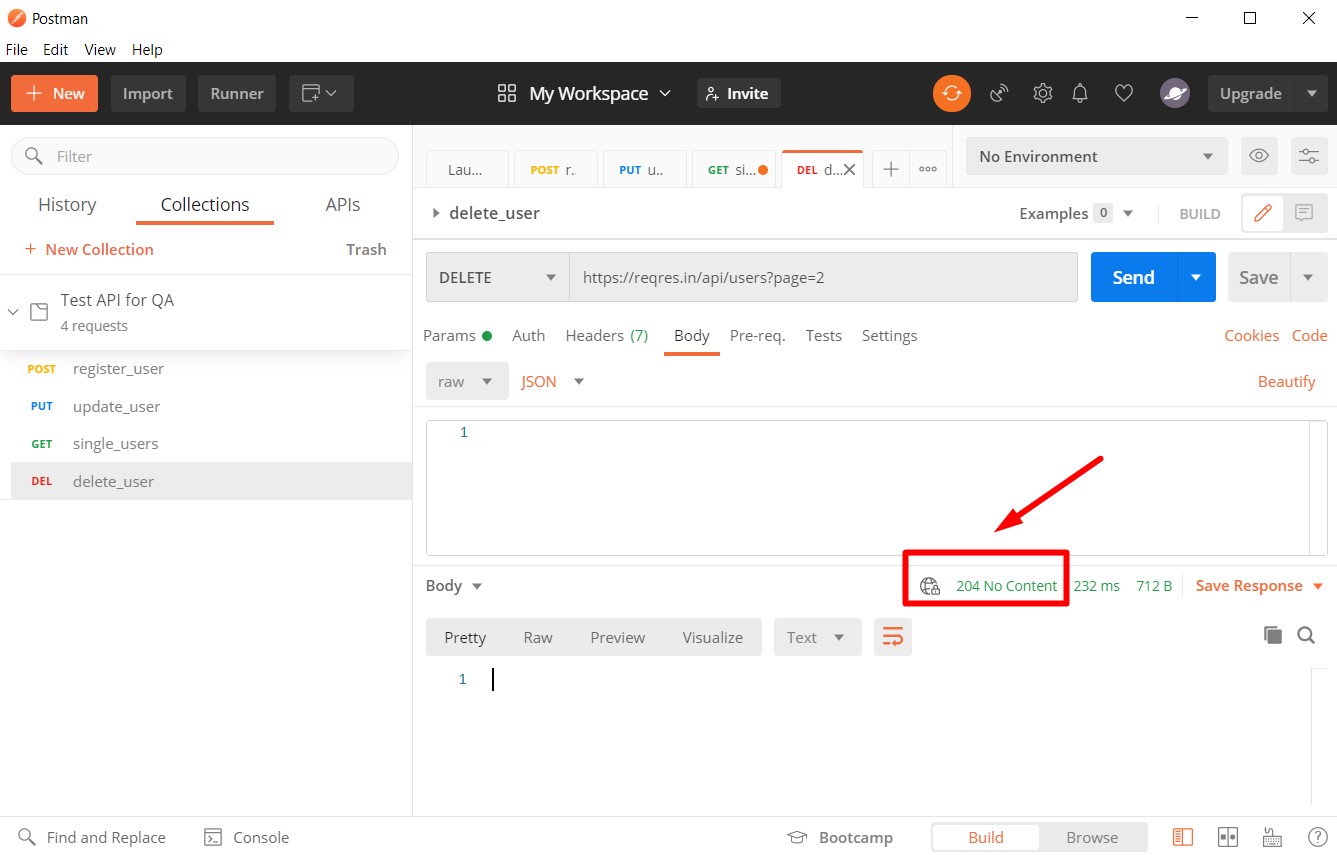Switch to Browse mode toggle
This screenshot has height=855, width=1337.
[x=1091, y=837]
